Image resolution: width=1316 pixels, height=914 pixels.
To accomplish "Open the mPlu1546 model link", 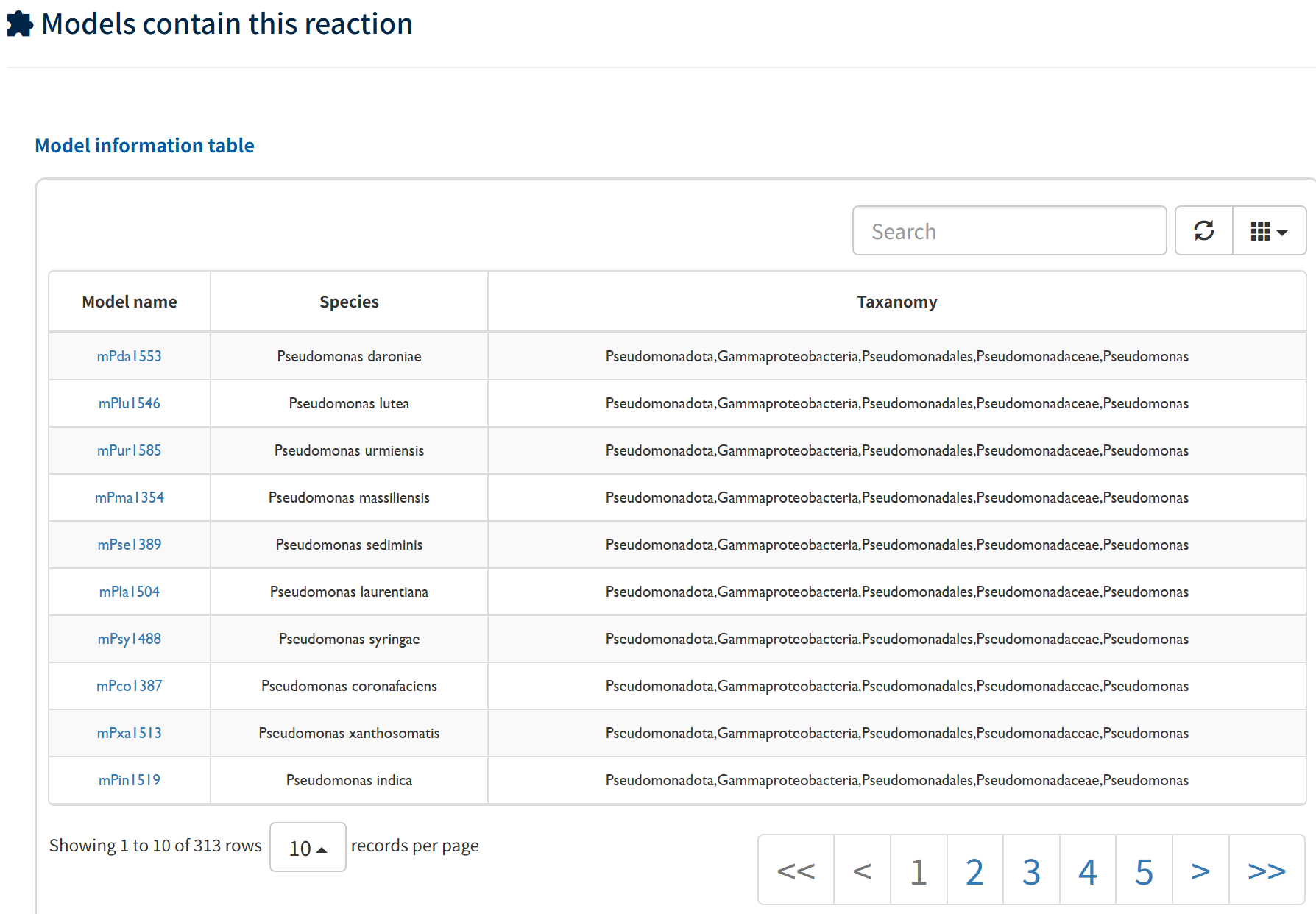I will click(x=130, y=403).
